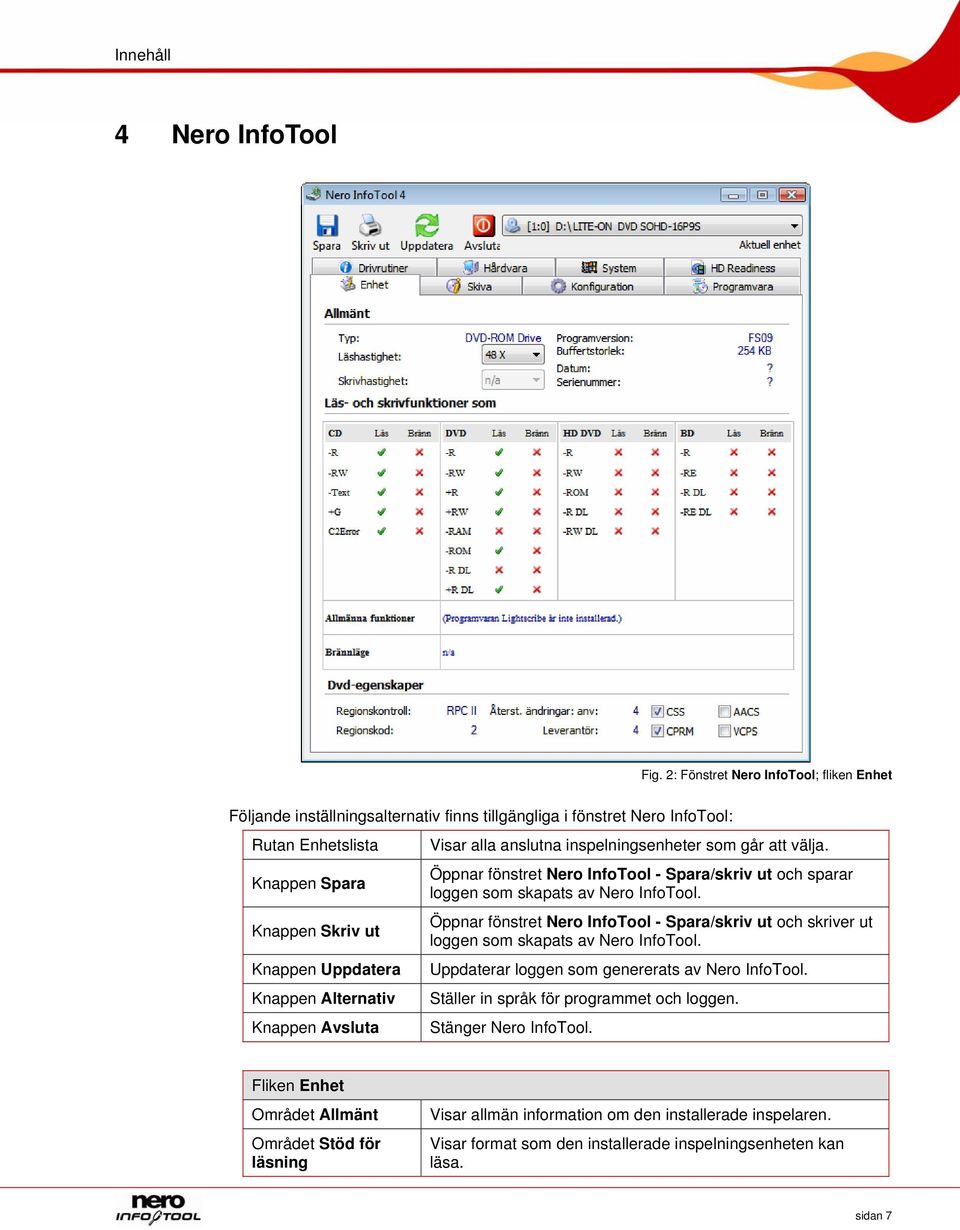Switch to the Konfiguration tab
This screenshot has width=960, height=1230.
[592, 286]
